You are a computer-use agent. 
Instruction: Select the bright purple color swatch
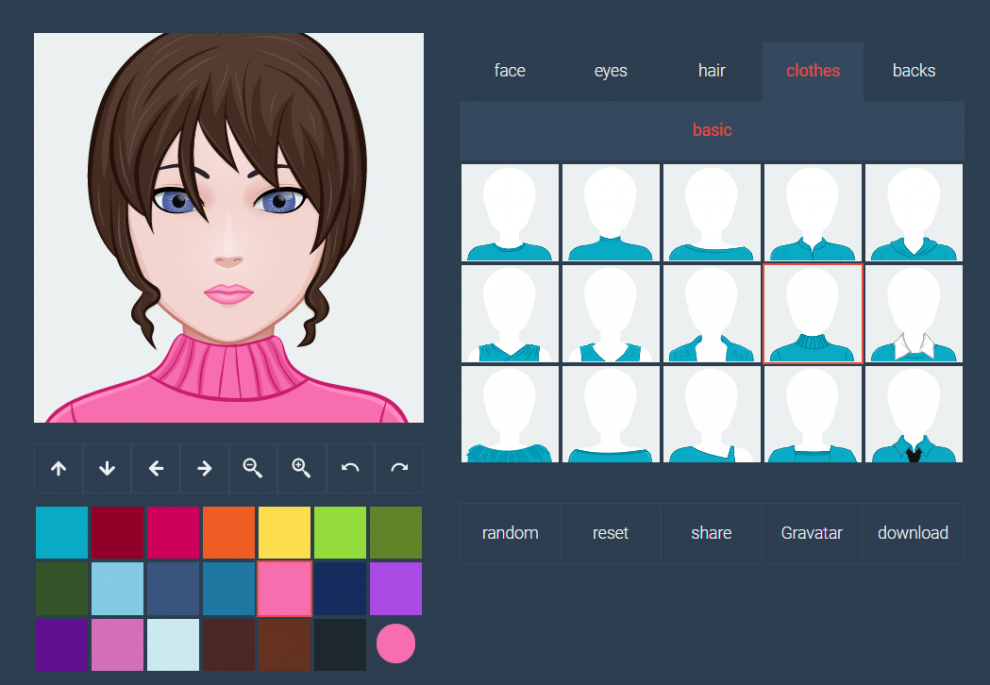(x=396, y=588)
